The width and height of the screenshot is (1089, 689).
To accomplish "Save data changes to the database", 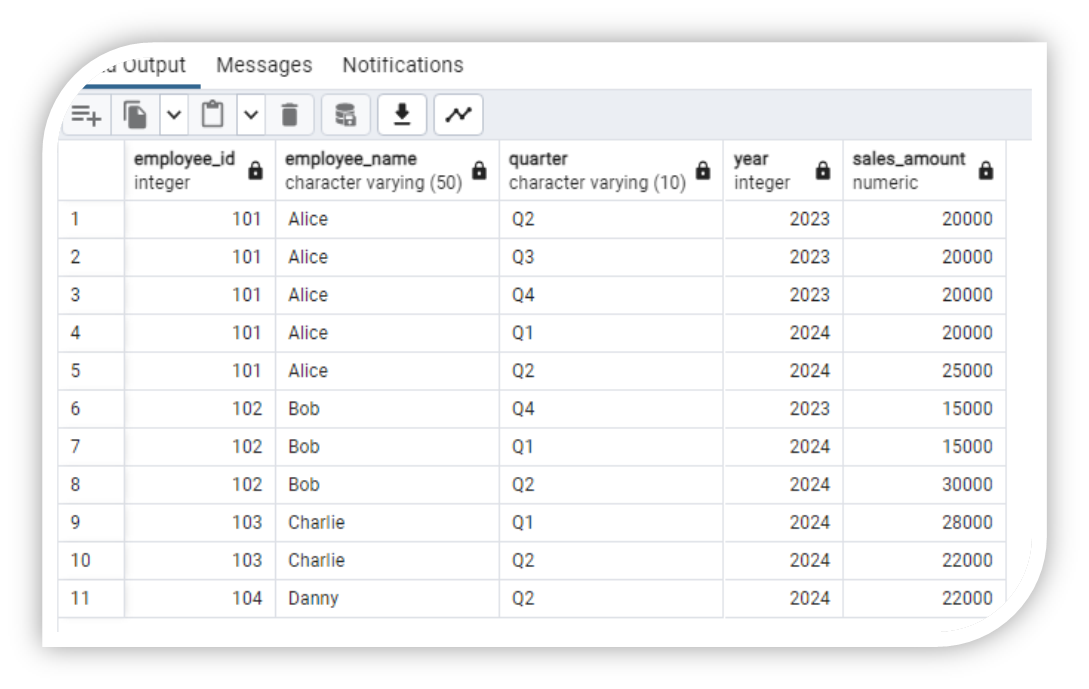I will (345, 114).
